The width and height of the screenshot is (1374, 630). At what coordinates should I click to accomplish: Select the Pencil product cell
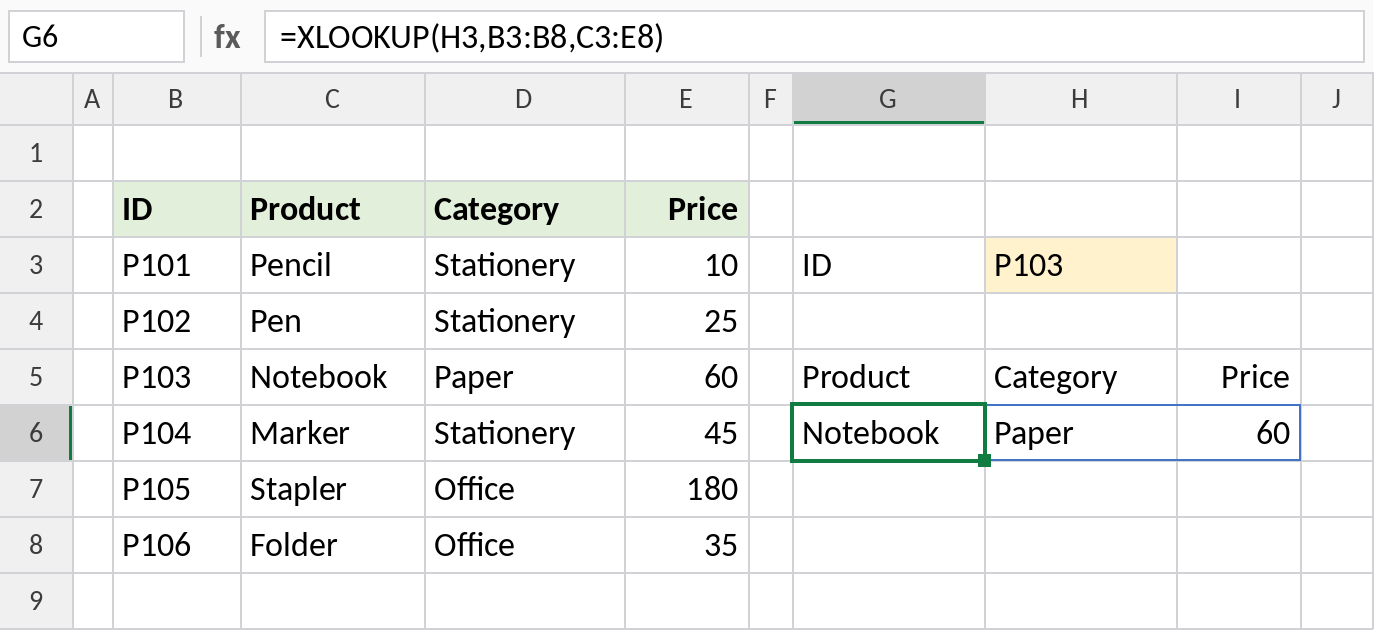[333, 265]
